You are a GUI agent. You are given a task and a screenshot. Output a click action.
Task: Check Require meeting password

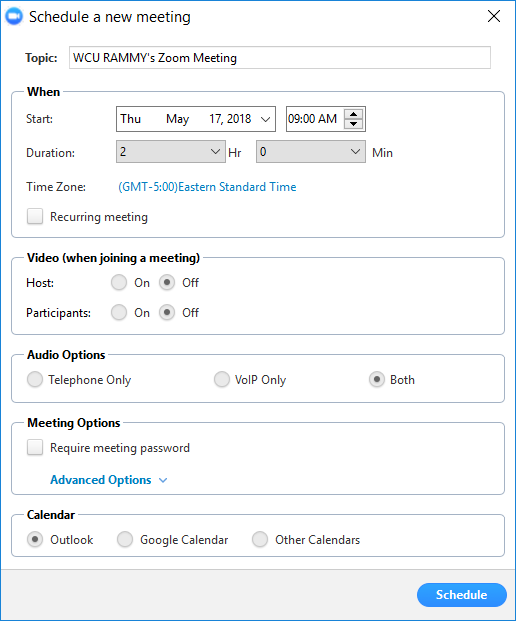point(35,448)
